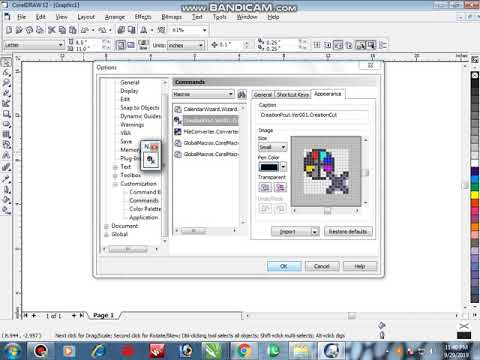This screenshot has width=480, height=360.
Task: Click the Undo toolbar icon
Action: coord(85,30)
